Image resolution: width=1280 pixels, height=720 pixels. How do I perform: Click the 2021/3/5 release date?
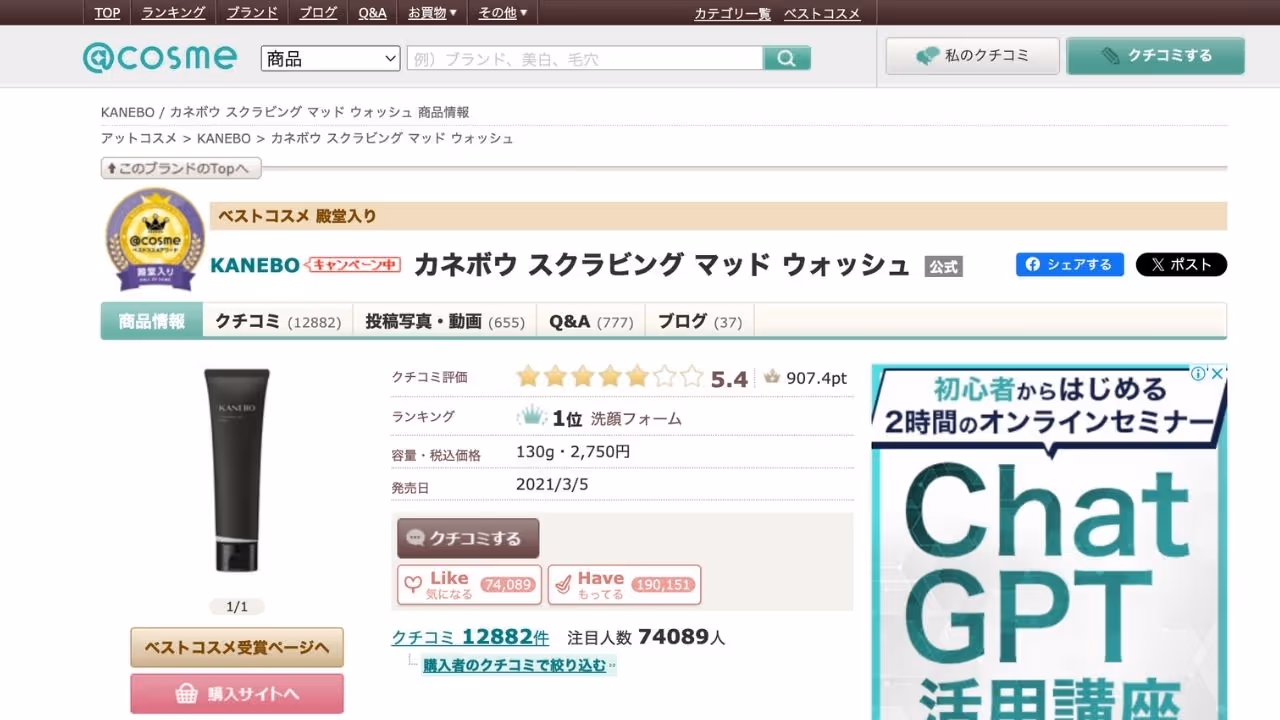point(552,484)
